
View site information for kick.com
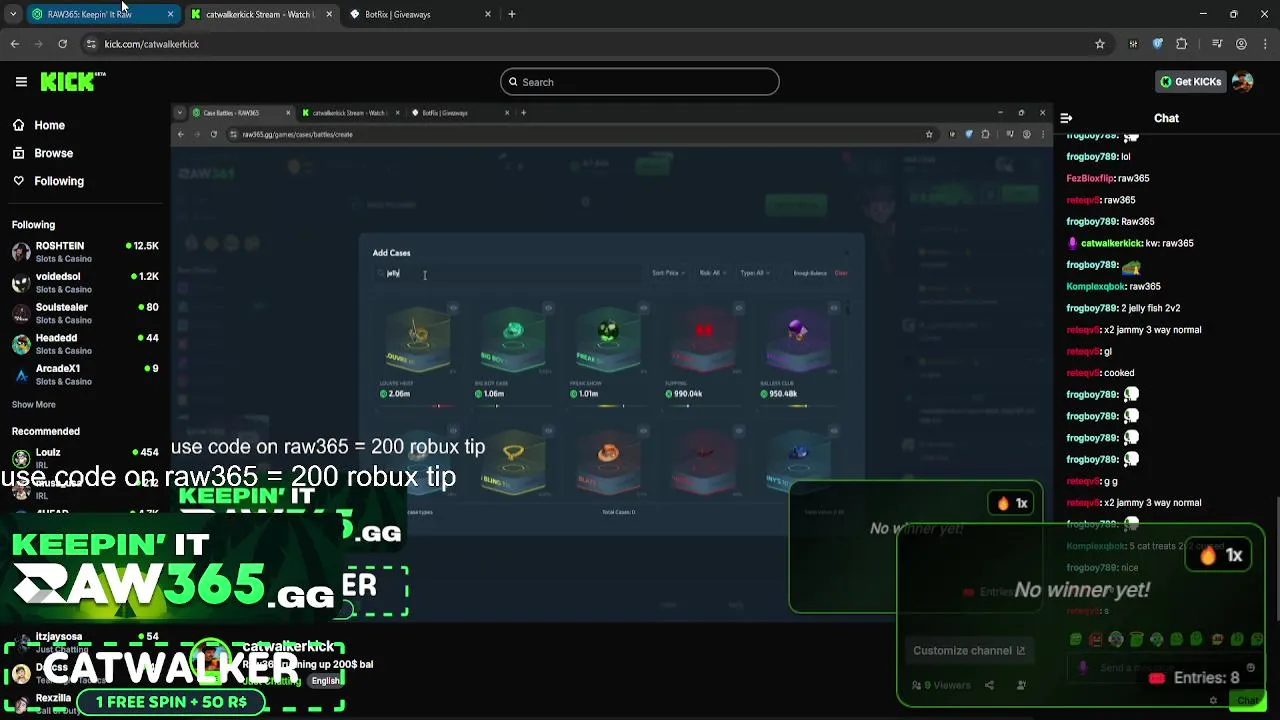91,44
